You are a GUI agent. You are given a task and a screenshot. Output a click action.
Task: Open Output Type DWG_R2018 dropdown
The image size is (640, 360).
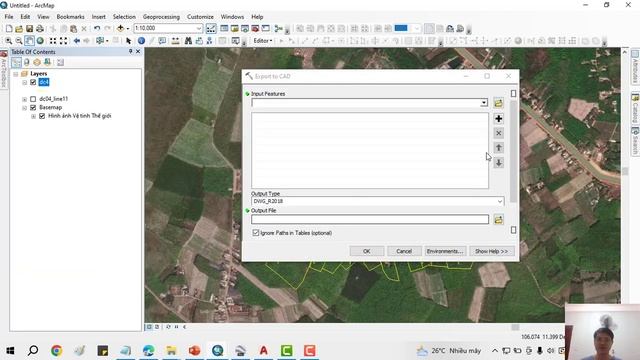pyautogui.click(x=500, y=201)
